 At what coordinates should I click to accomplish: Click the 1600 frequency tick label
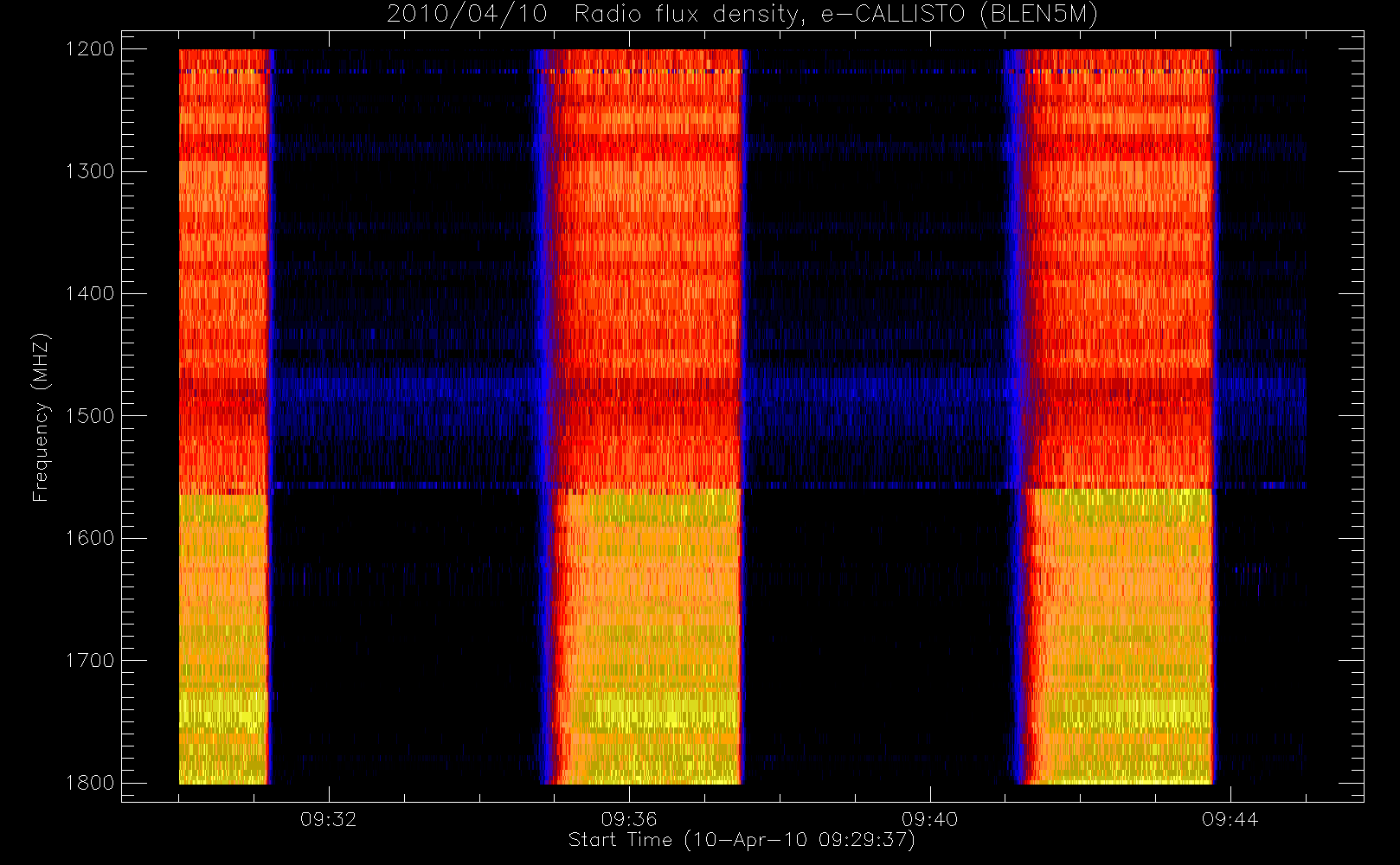(90, 538)
